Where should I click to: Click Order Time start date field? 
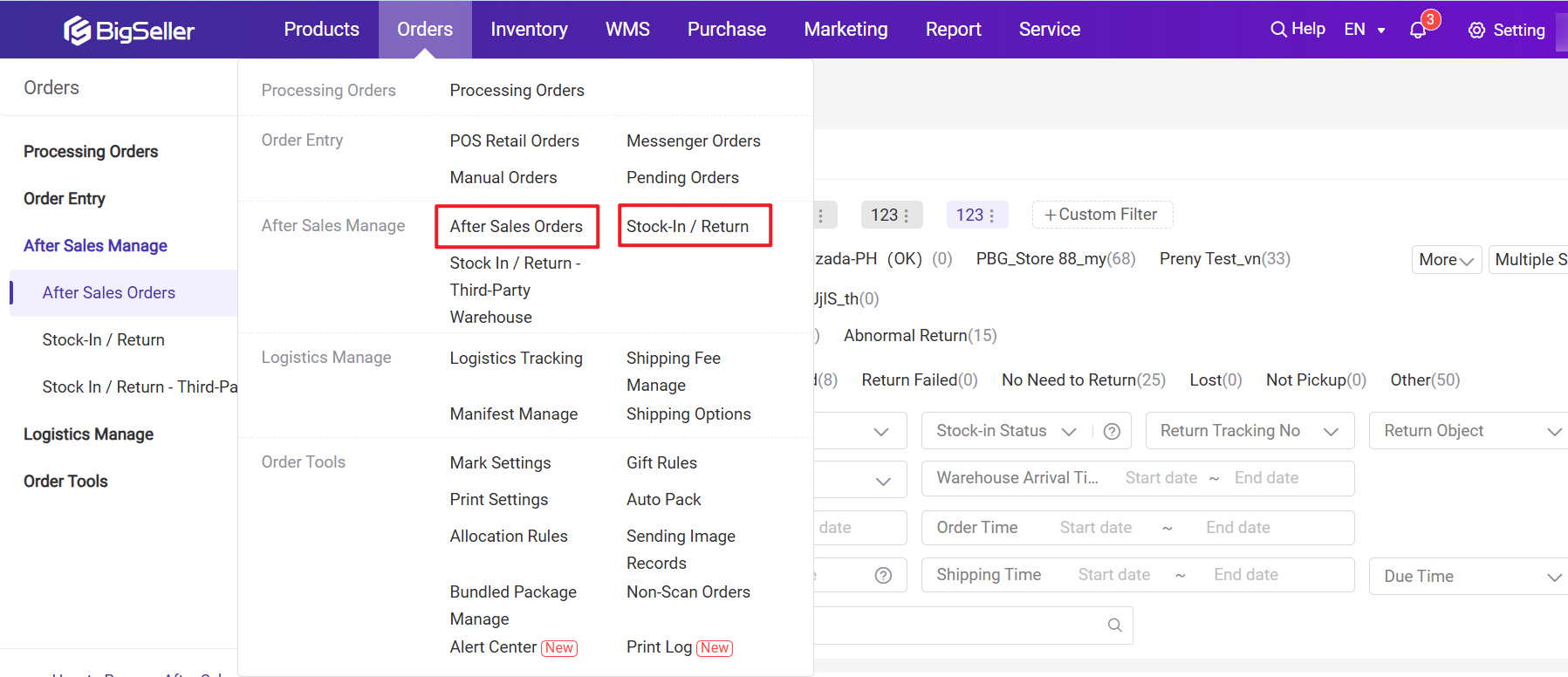click(1095, 528)
